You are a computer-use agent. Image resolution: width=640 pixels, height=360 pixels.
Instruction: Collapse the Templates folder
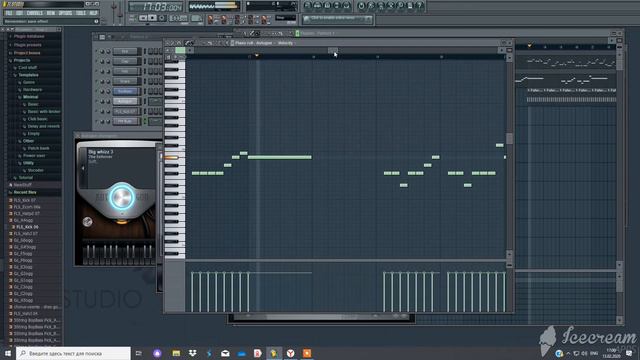tap(28, 75)
